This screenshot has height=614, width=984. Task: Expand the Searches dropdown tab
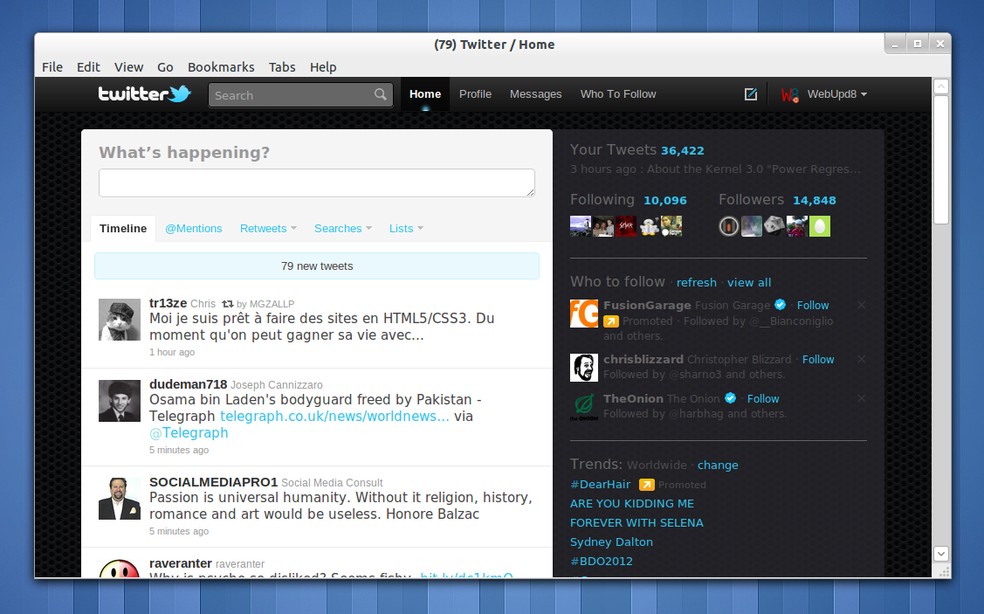tap(343, 229)
